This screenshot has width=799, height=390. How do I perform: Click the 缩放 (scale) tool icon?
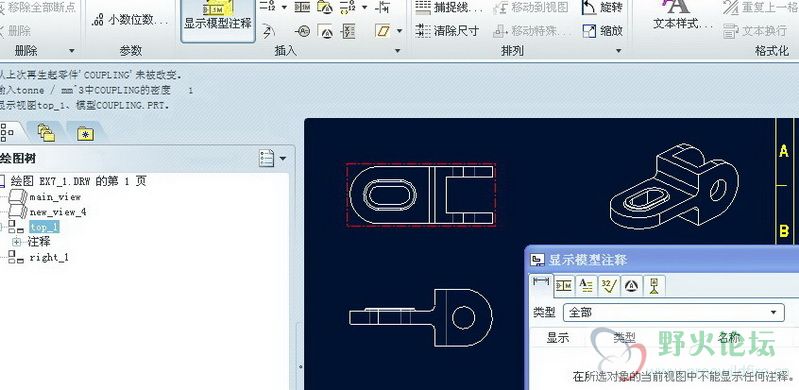point(589,31)
